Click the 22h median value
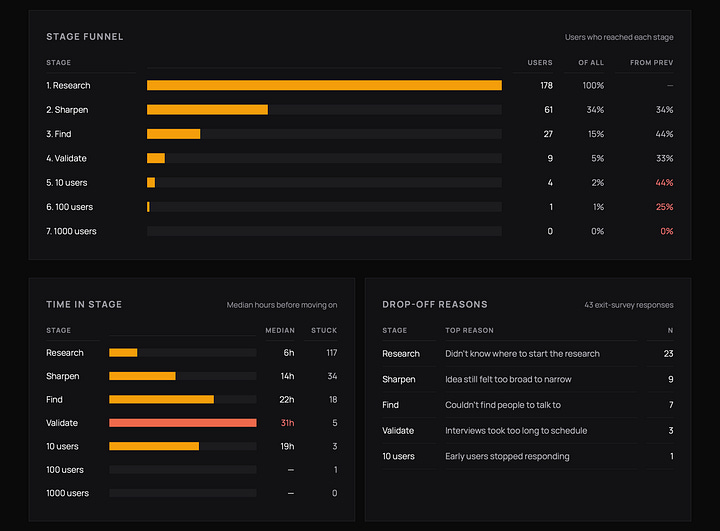The width and height of the screenshot is (720, 531). click(287, 400)
